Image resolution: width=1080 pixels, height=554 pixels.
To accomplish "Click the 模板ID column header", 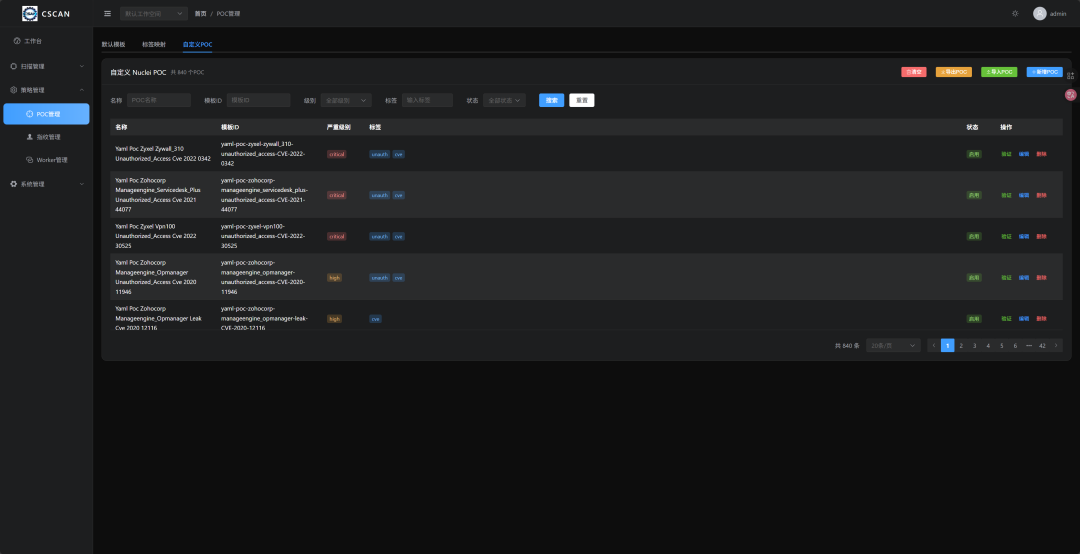I will [x=230, y=127].
